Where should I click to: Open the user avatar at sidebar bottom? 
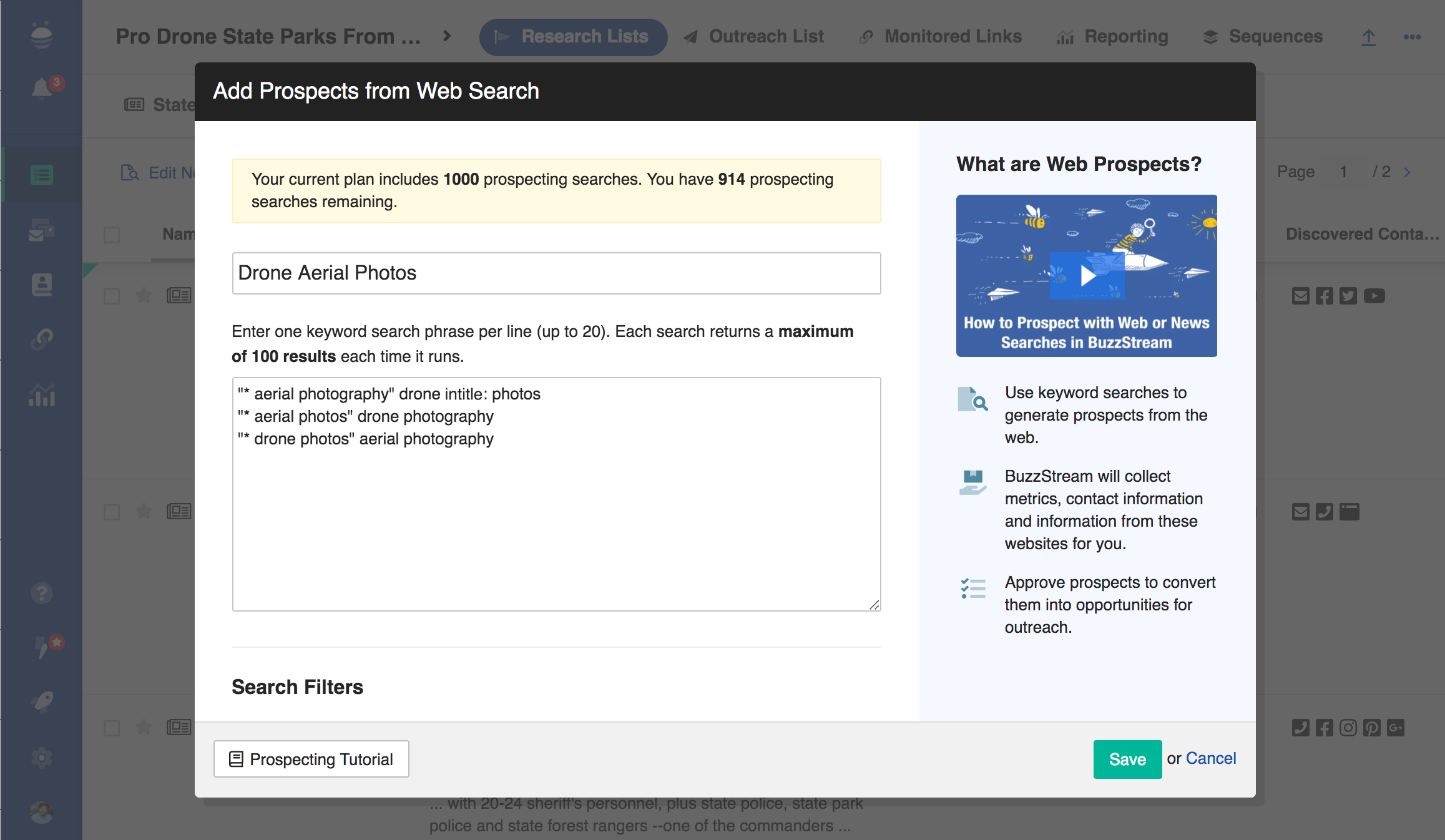(x=42, y=812)
